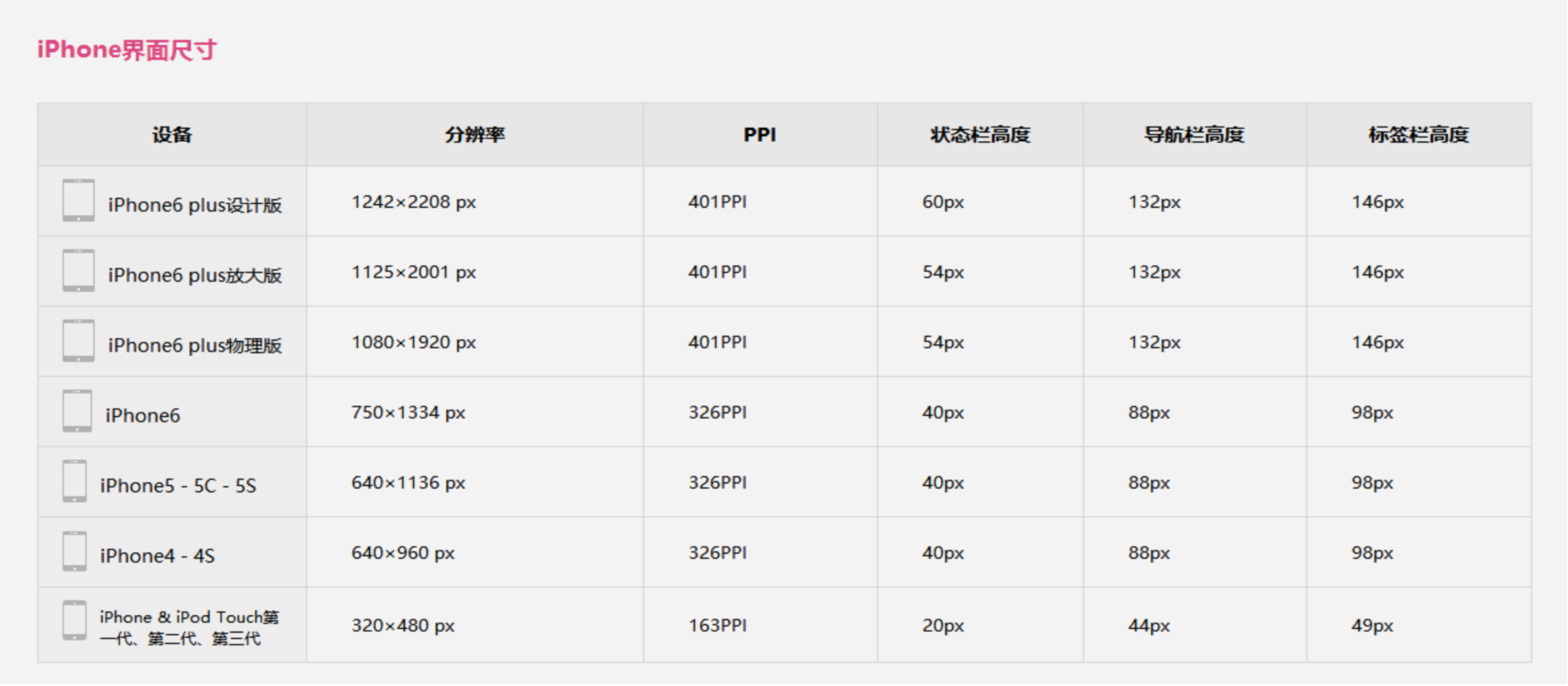The image size is (1568, 686).
Task: Click the PPI column header
Action: [760, 135]
